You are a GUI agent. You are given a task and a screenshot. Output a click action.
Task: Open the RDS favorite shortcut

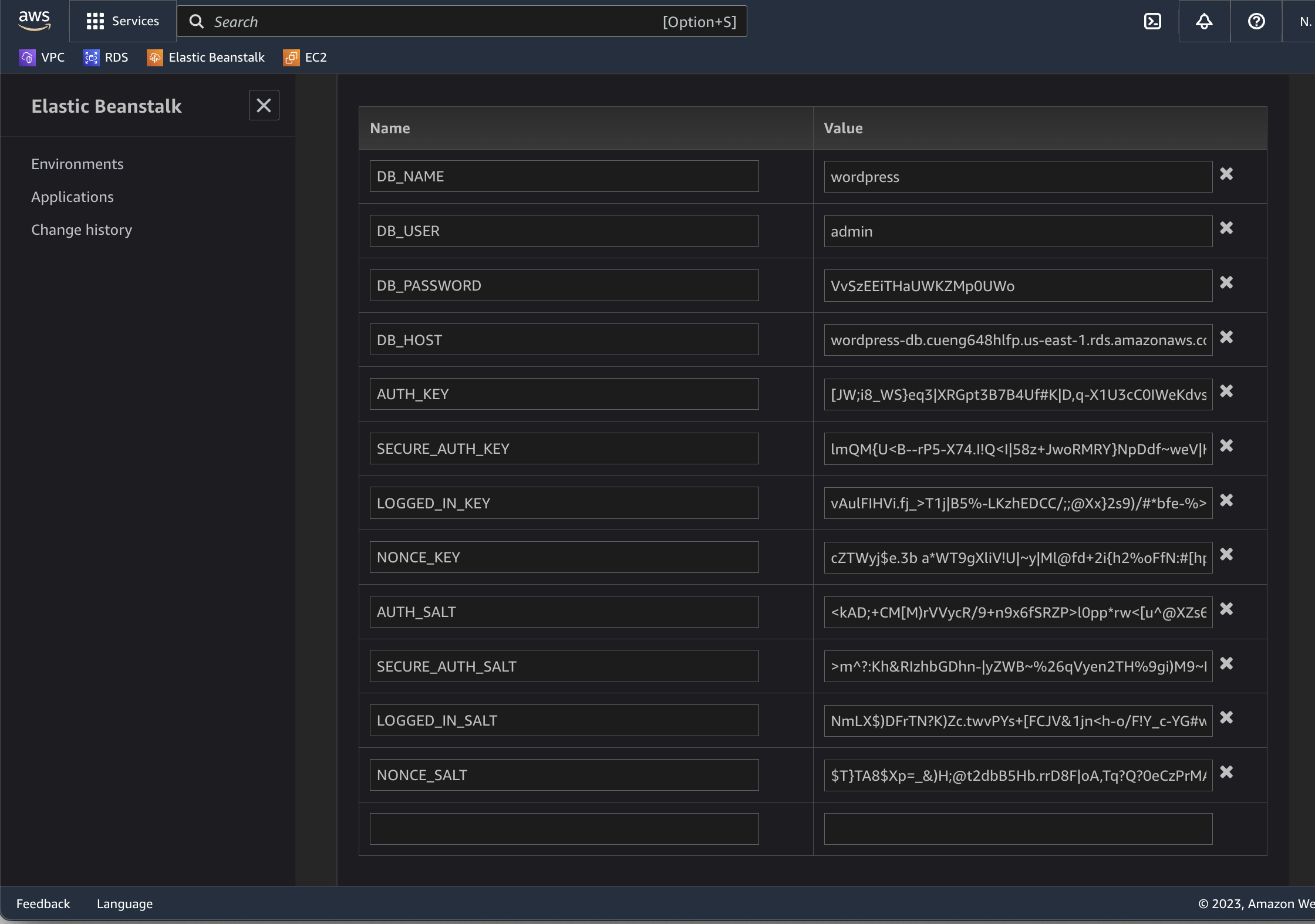[106, 57]
